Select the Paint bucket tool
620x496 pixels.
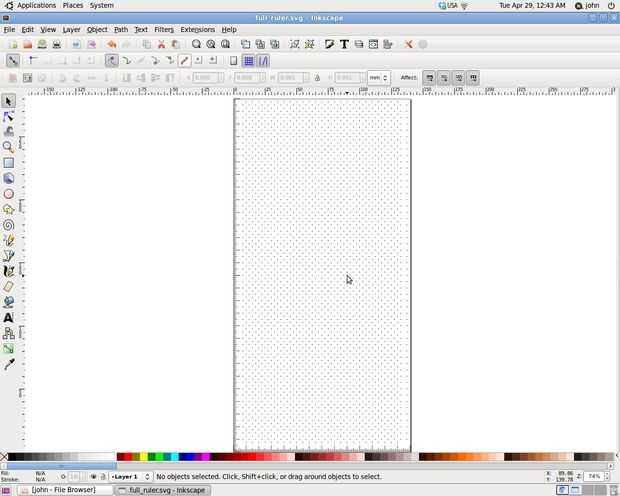click(x=9, y=302)
